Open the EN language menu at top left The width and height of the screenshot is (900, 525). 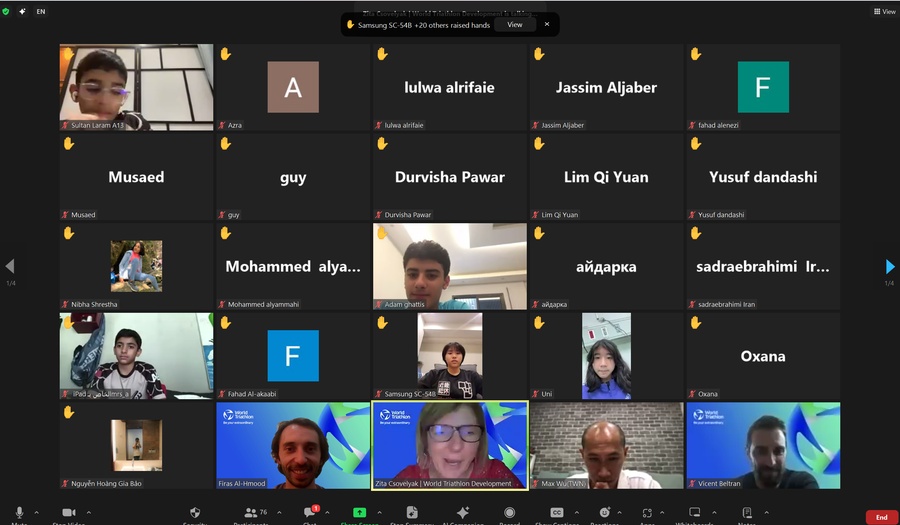tap(40, 11)
